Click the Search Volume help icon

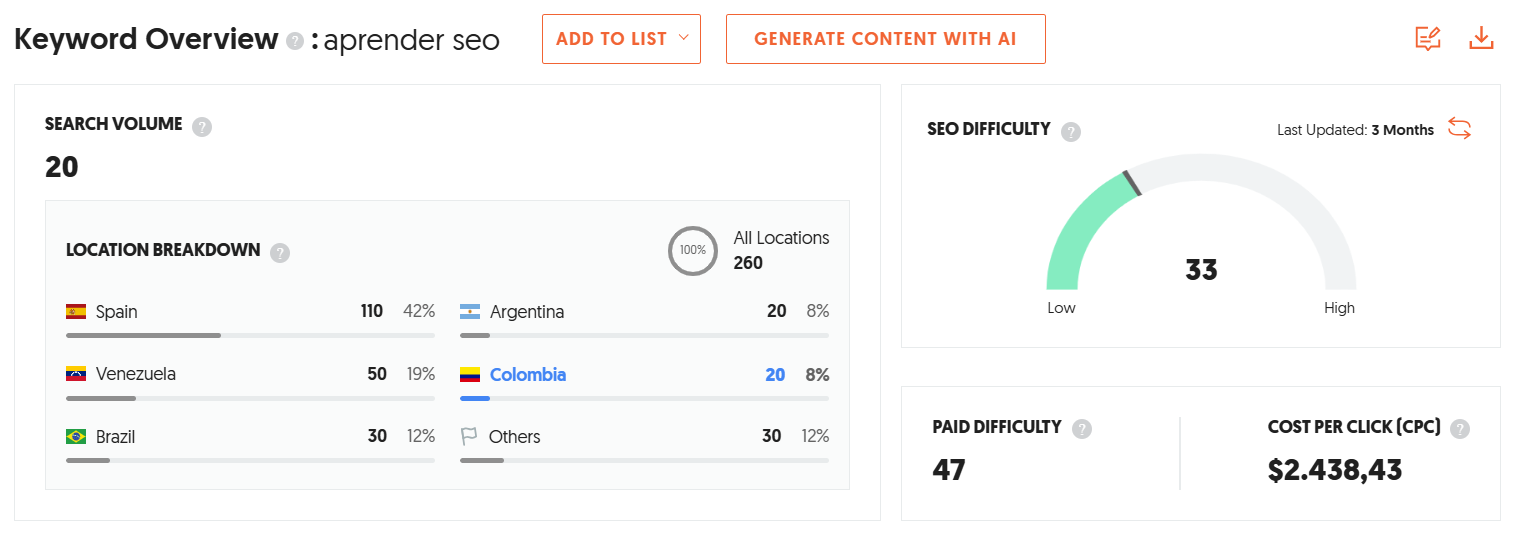pos(202,127)
